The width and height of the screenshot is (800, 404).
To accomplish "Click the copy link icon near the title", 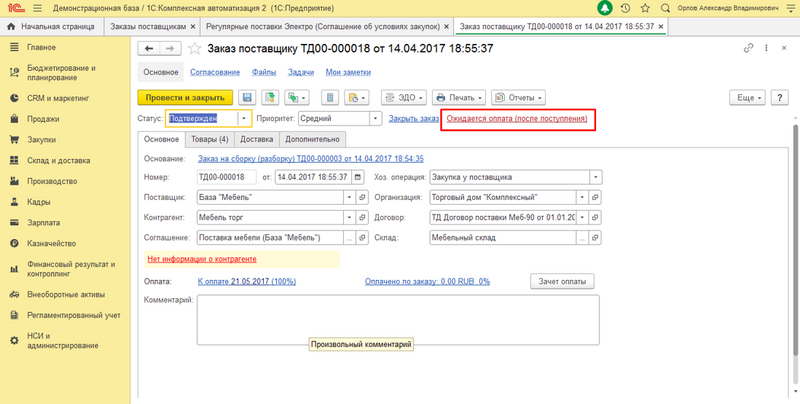I will click(x=746, y=49).
